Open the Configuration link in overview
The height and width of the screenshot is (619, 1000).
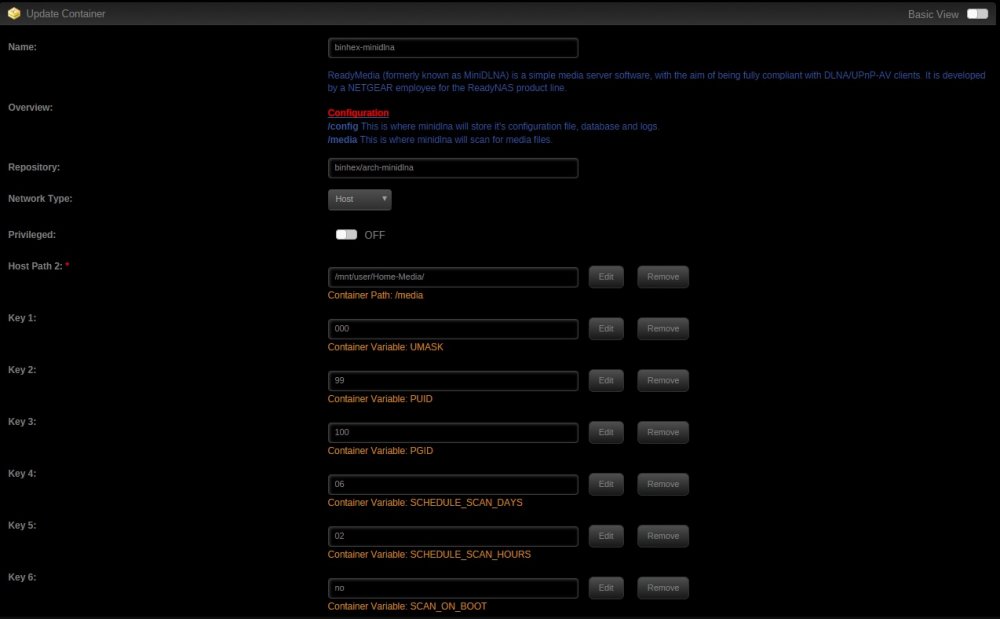point(358,113)
